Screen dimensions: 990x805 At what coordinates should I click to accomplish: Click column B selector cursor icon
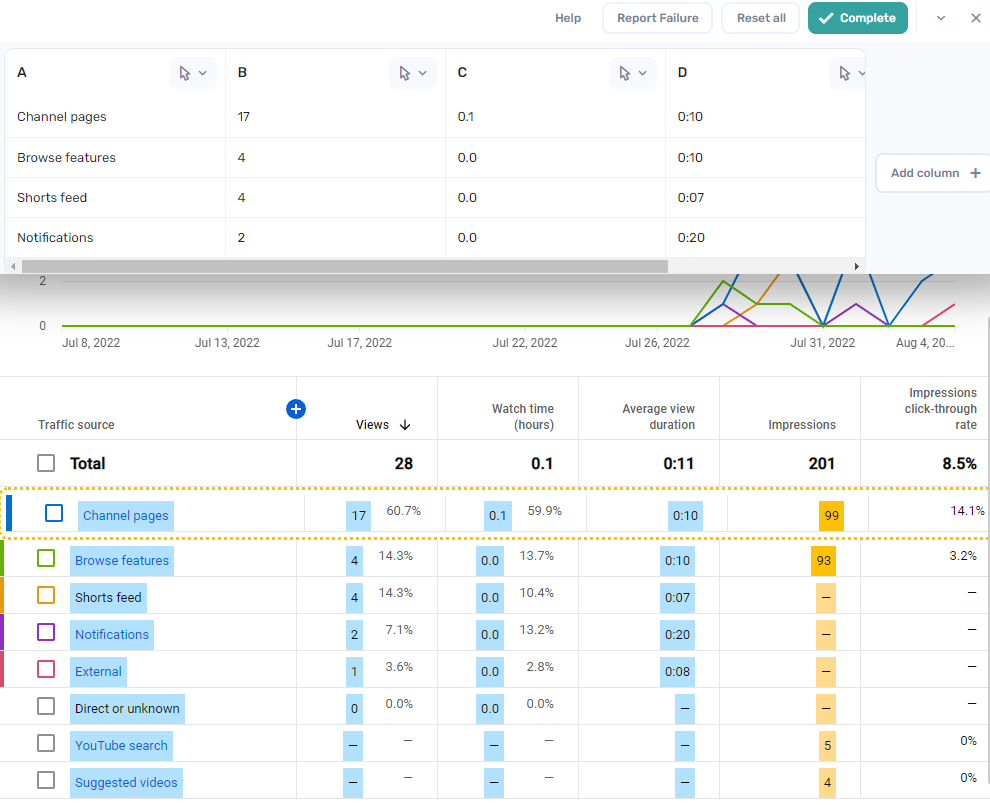pyautogui.click(x=404, y=73)
